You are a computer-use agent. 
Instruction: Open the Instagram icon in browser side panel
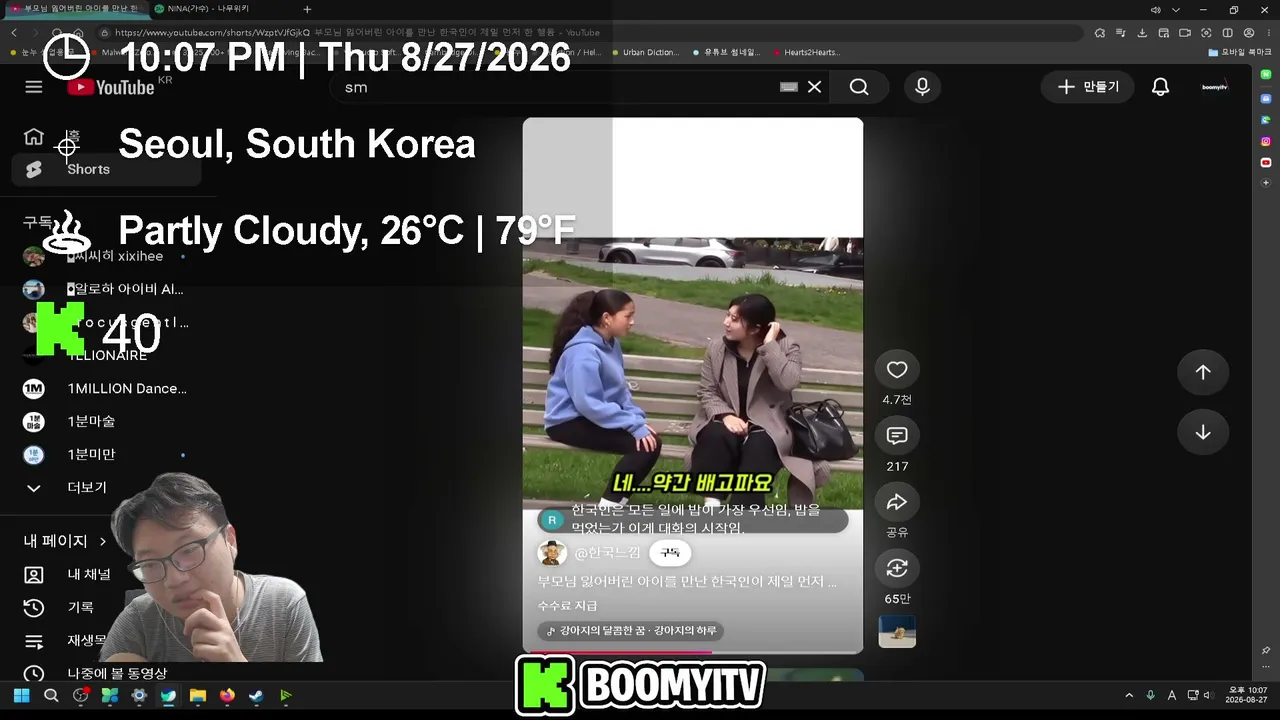click(1265, 141)
